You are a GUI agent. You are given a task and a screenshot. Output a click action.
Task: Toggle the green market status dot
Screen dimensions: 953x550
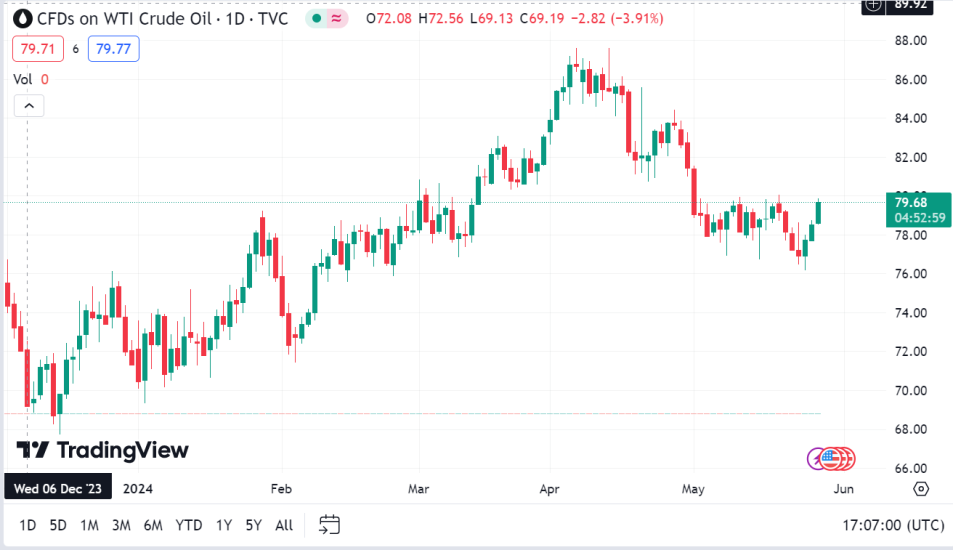pos(316,18)
